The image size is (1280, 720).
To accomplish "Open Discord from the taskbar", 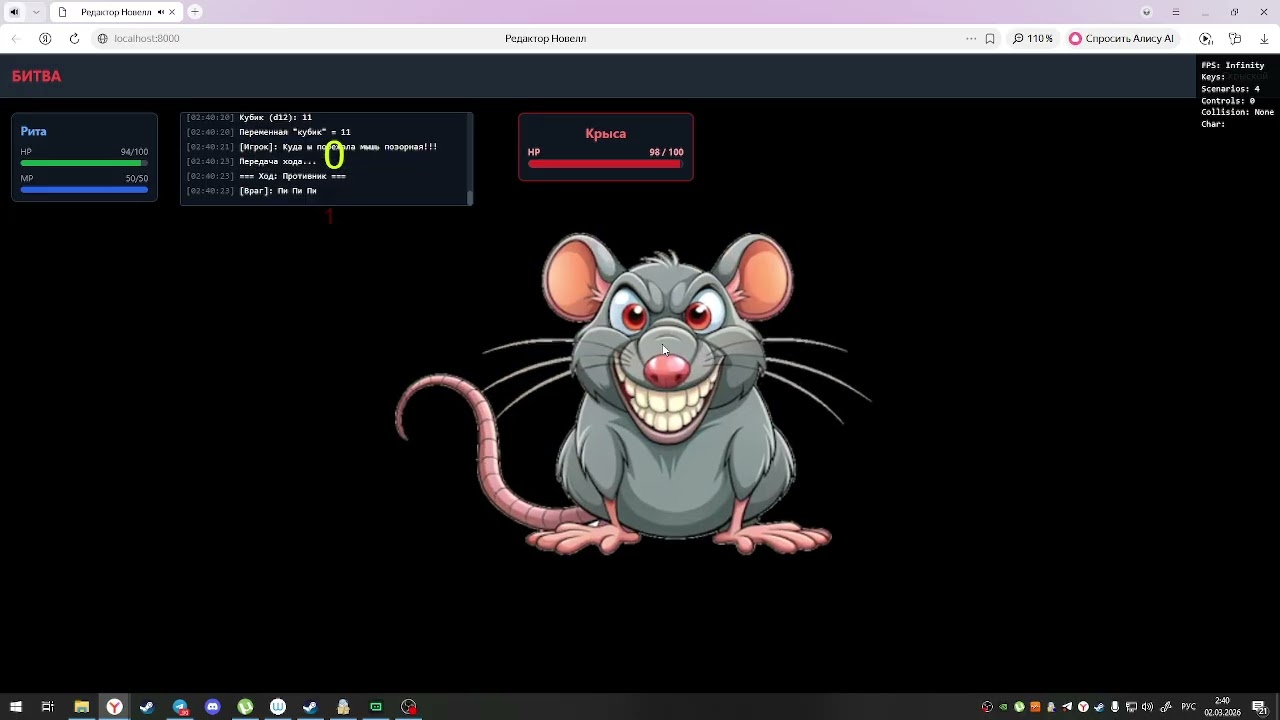I will (212, 707).
